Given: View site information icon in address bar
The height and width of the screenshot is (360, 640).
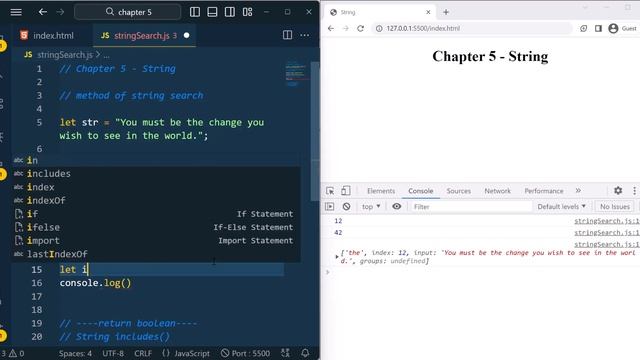Looking at the screenshot, I should click(x=379, y=28).
